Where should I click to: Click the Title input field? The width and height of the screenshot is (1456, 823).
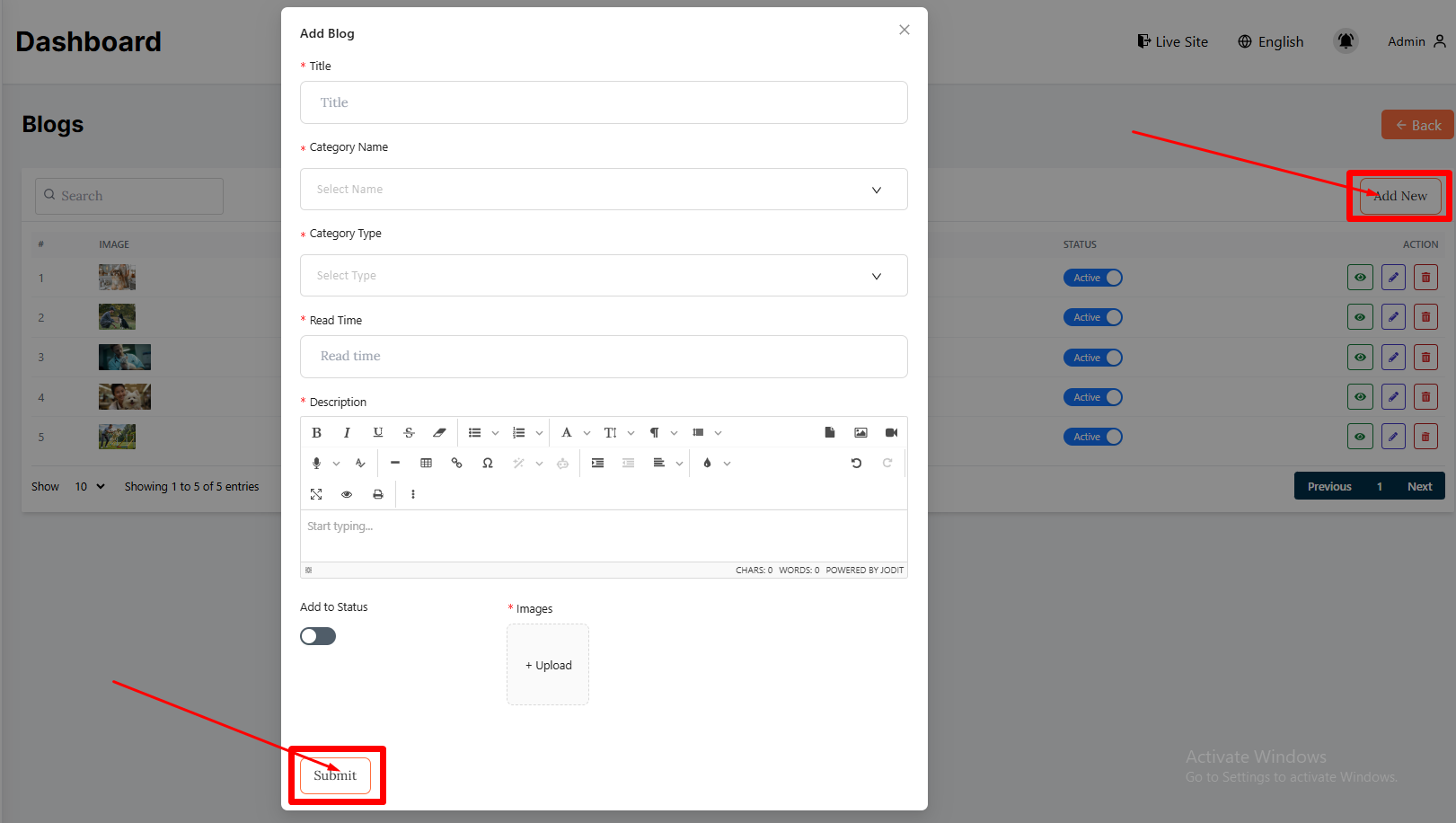pos(604,102)
